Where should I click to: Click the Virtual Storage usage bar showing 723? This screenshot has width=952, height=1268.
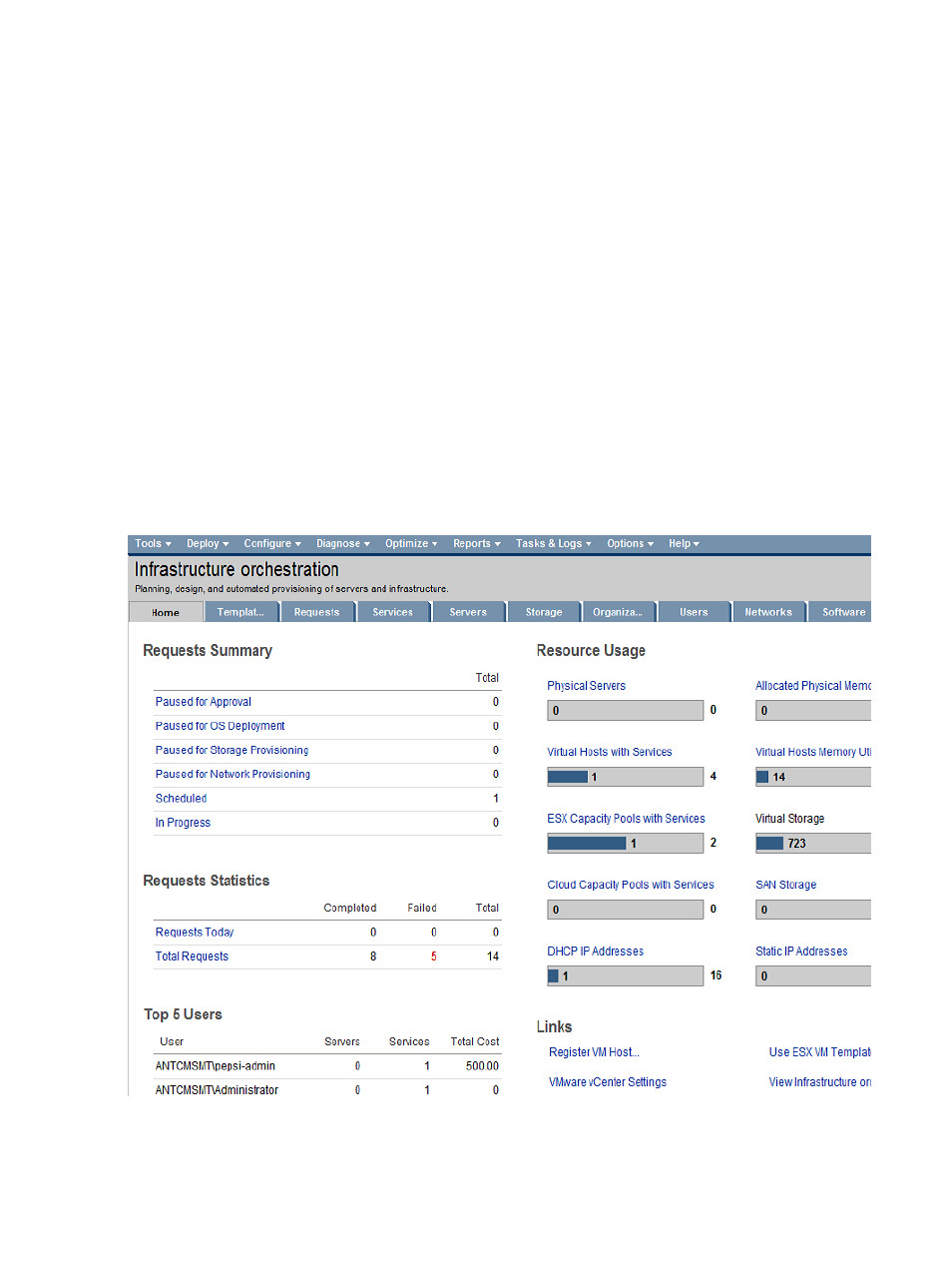tap(813, 844)
